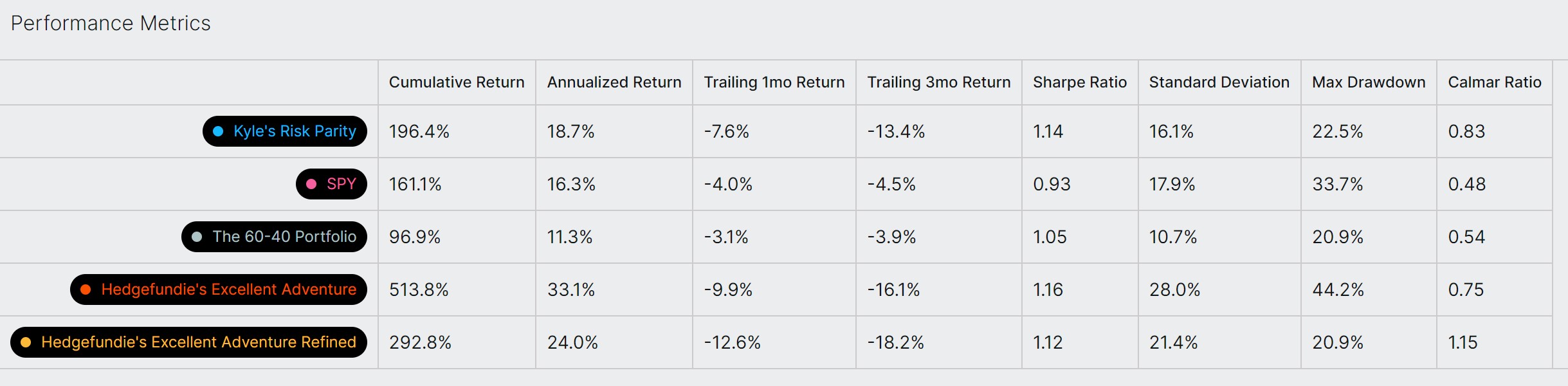Click the blue dot beside Kyle's Risk Parity
Image resolution: width=1568 pixels, height=386 pixels.
tap(218, 131)
